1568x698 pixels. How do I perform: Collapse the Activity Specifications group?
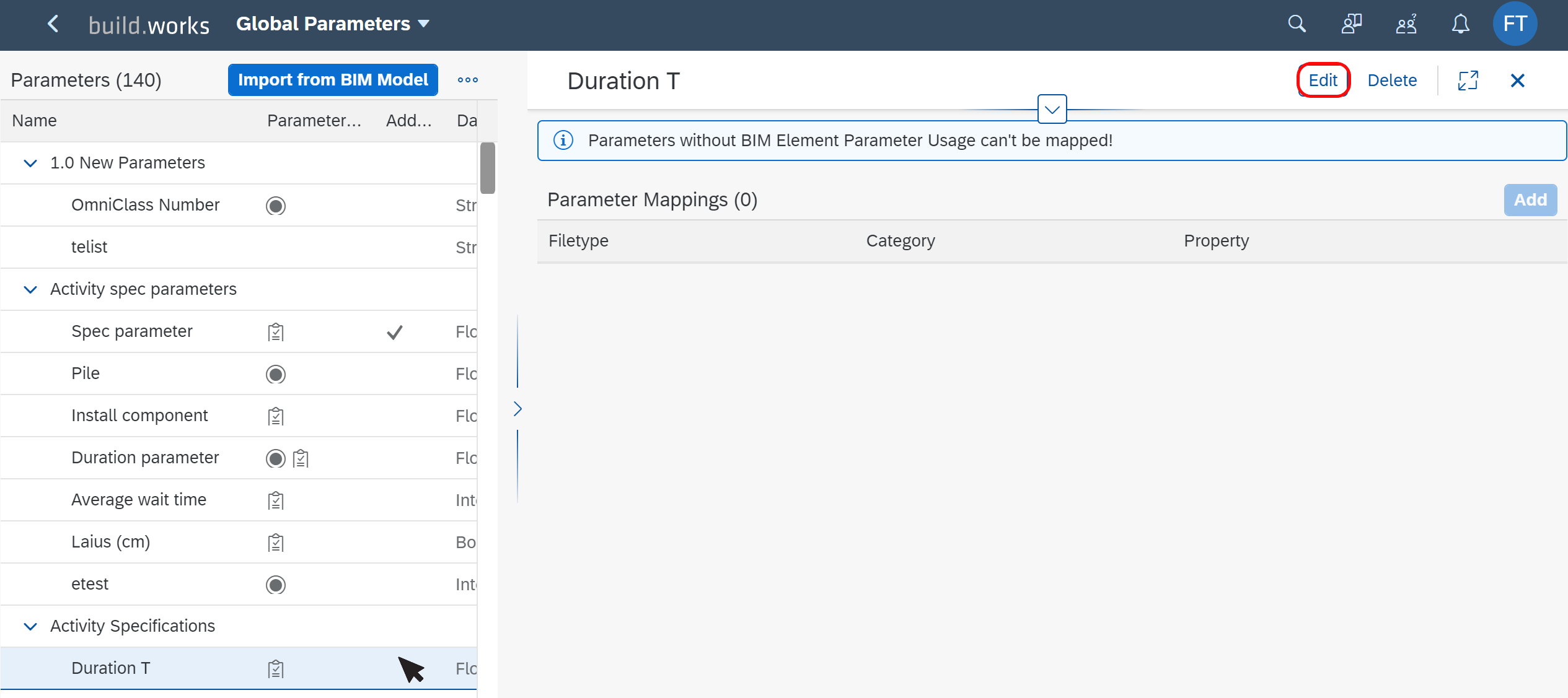tap(30, 626)
